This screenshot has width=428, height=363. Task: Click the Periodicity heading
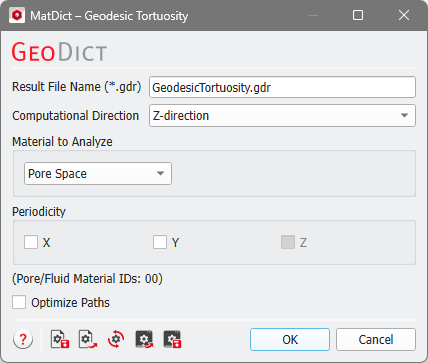pos(39,212)
